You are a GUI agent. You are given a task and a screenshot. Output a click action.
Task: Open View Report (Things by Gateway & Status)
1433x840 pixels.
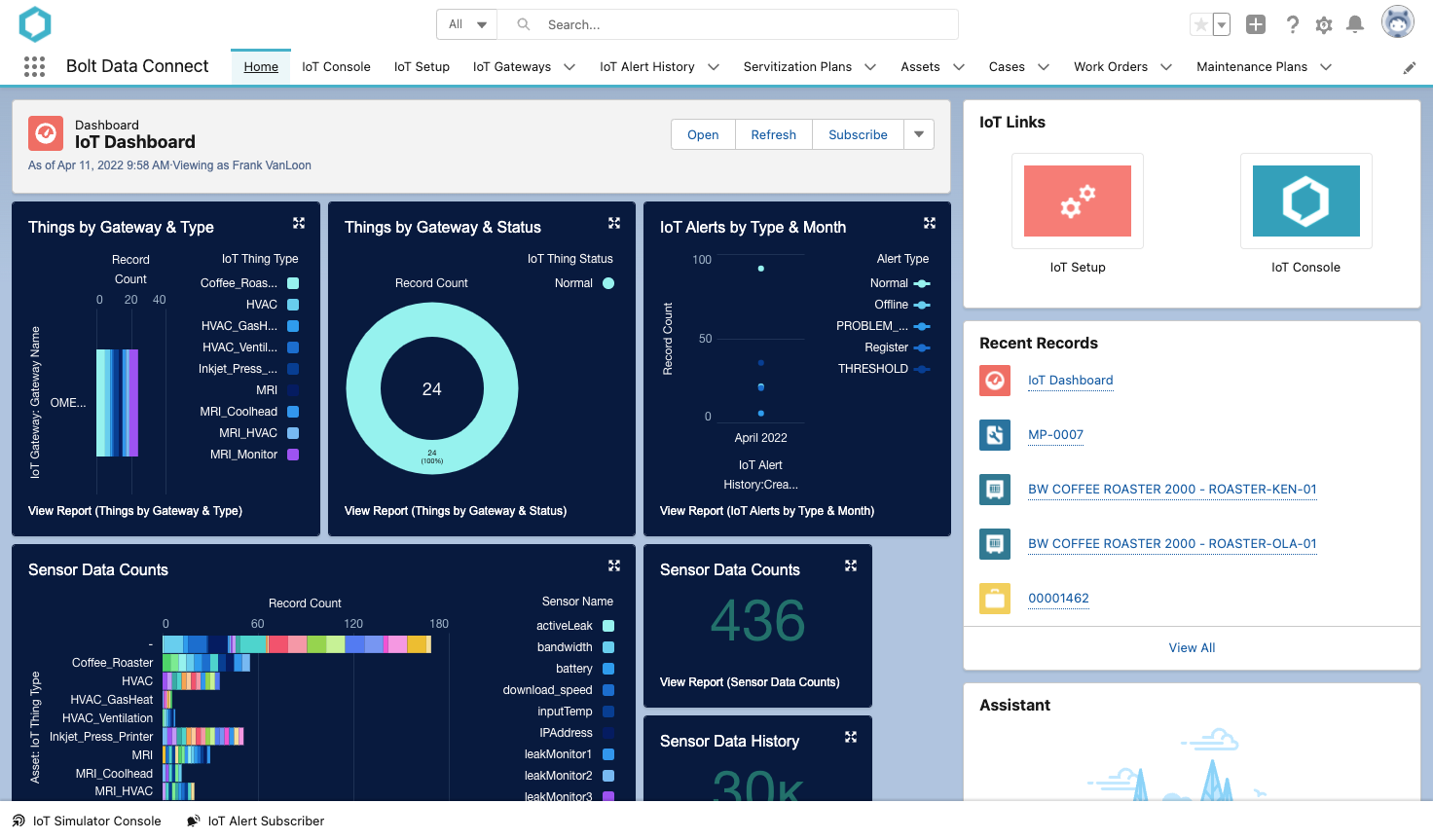456,511
